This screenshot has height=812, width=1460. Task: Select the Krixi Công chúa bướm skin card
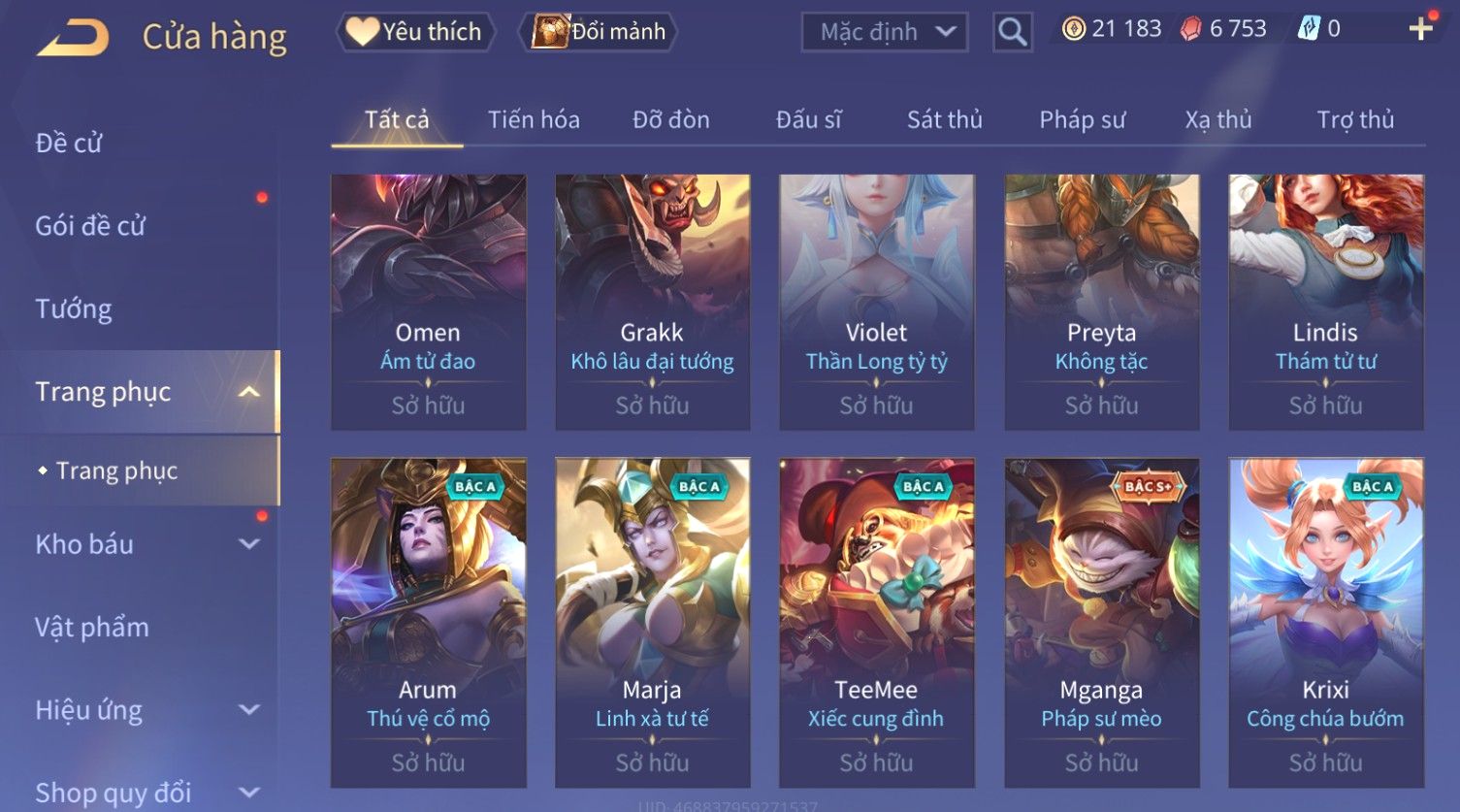tap(1326, 623)
